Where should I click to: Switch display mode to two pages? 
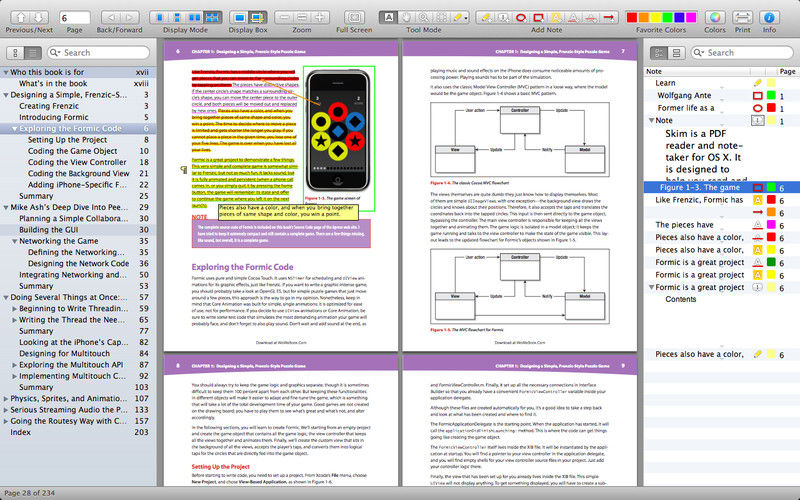[x=194, y=17]
